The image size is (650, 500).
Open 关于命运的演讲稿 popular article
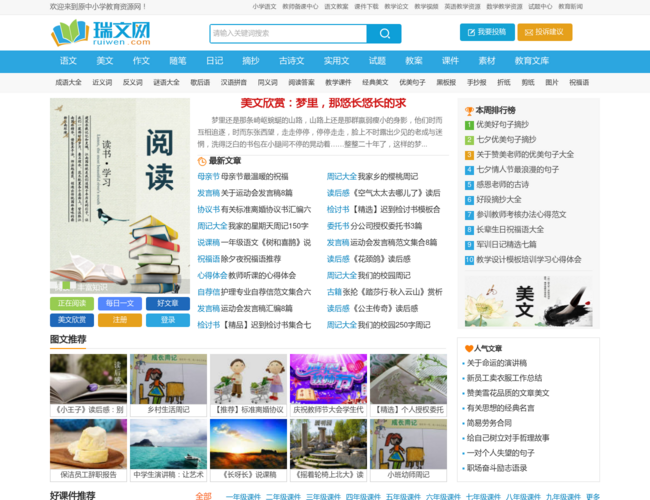(x=497, y=363)
